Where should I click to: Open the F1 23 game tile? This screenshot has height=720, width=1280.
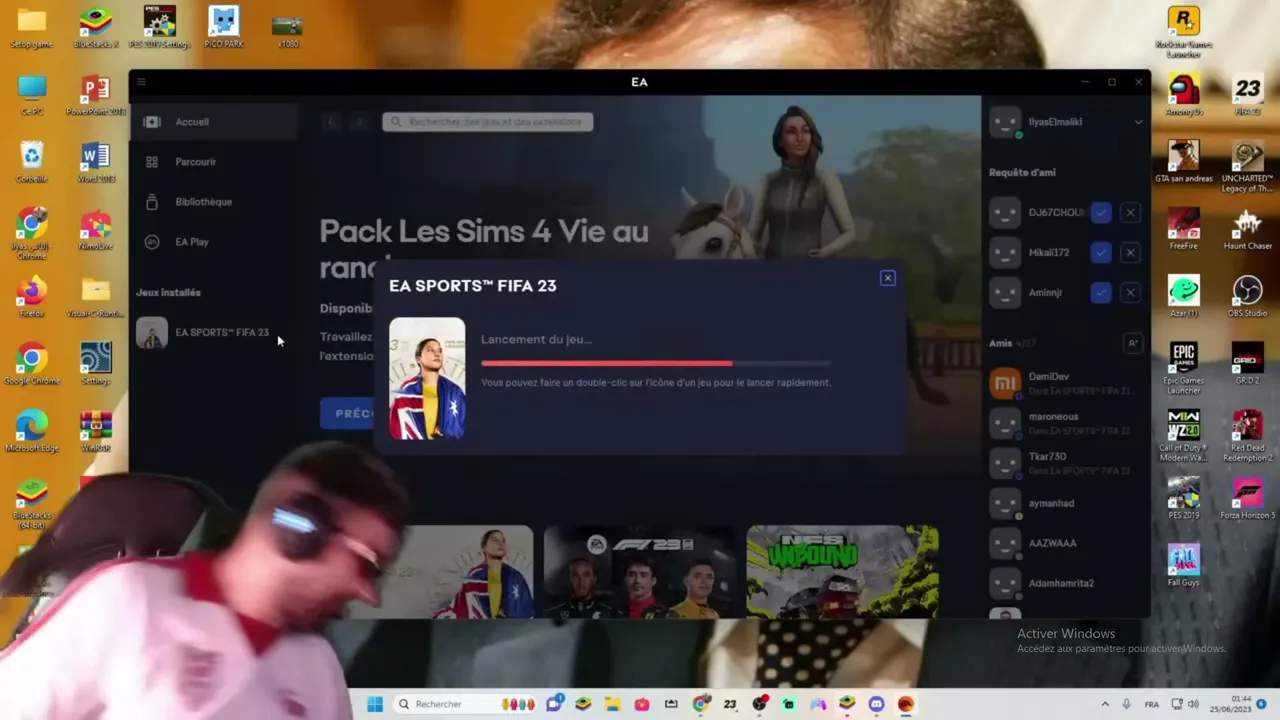pos(639,571)
